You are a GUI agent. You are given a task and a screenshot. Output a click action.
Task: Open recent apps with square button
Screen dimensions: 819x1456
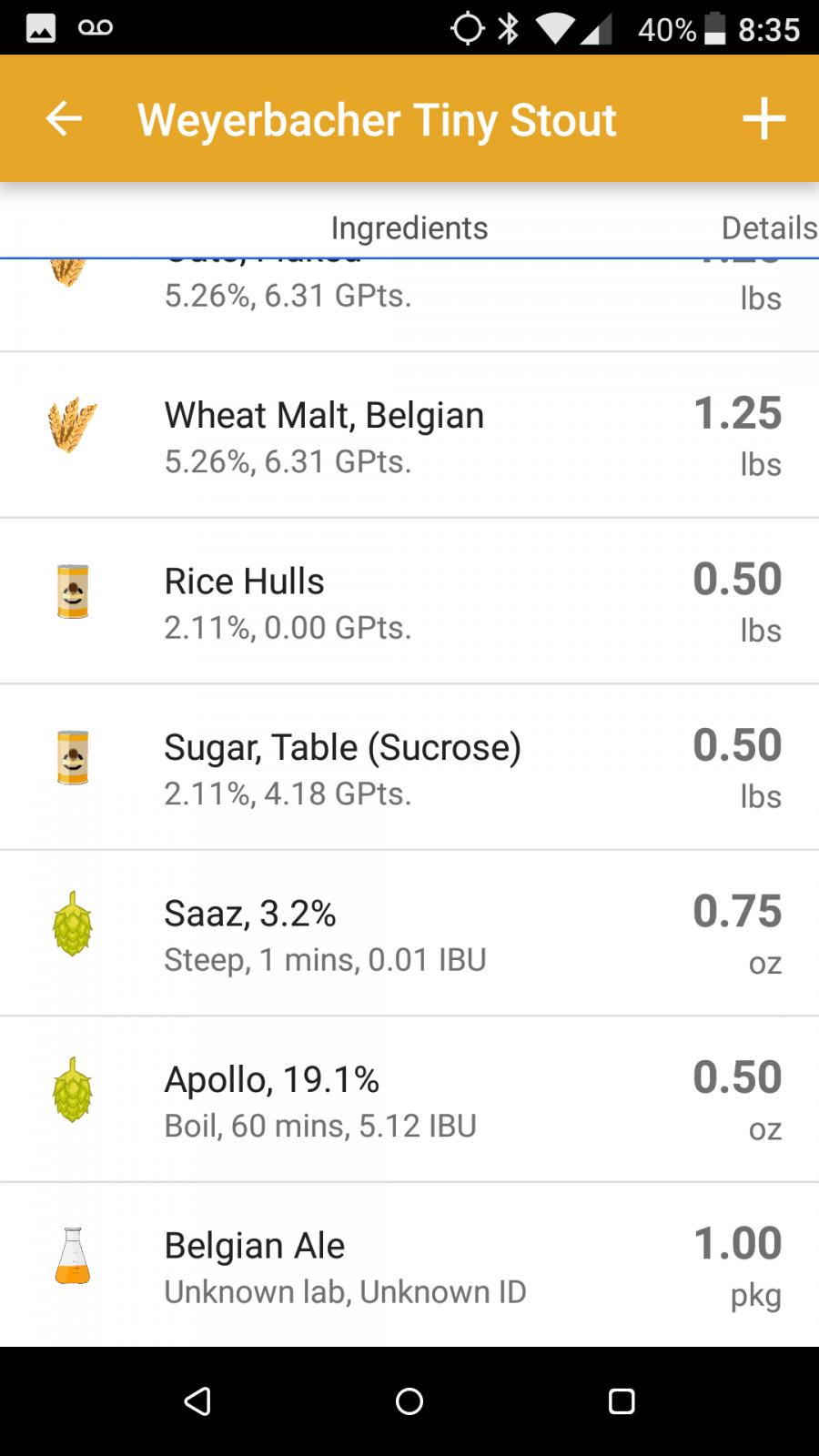[622, 1401]
